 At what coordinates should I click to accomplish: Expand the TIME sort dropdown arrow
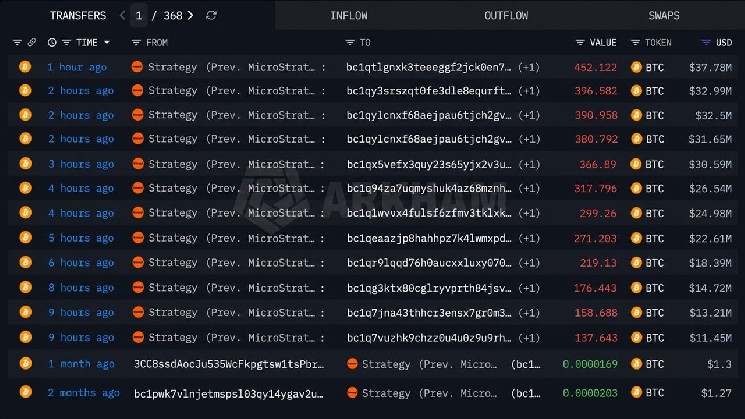[107, 42]
